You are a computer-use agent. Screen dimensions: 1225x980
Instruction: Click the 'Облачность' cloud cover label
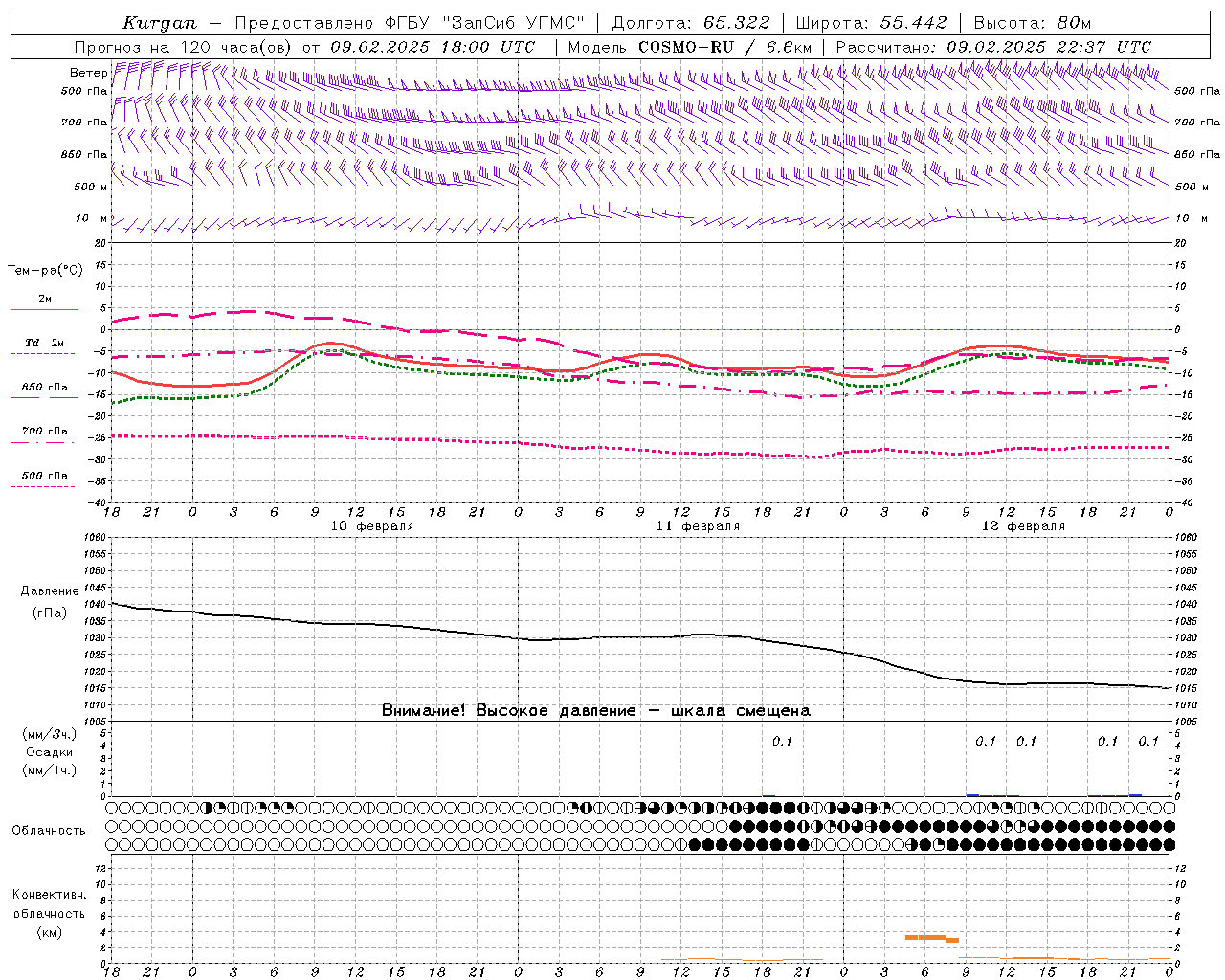(49, 830)
